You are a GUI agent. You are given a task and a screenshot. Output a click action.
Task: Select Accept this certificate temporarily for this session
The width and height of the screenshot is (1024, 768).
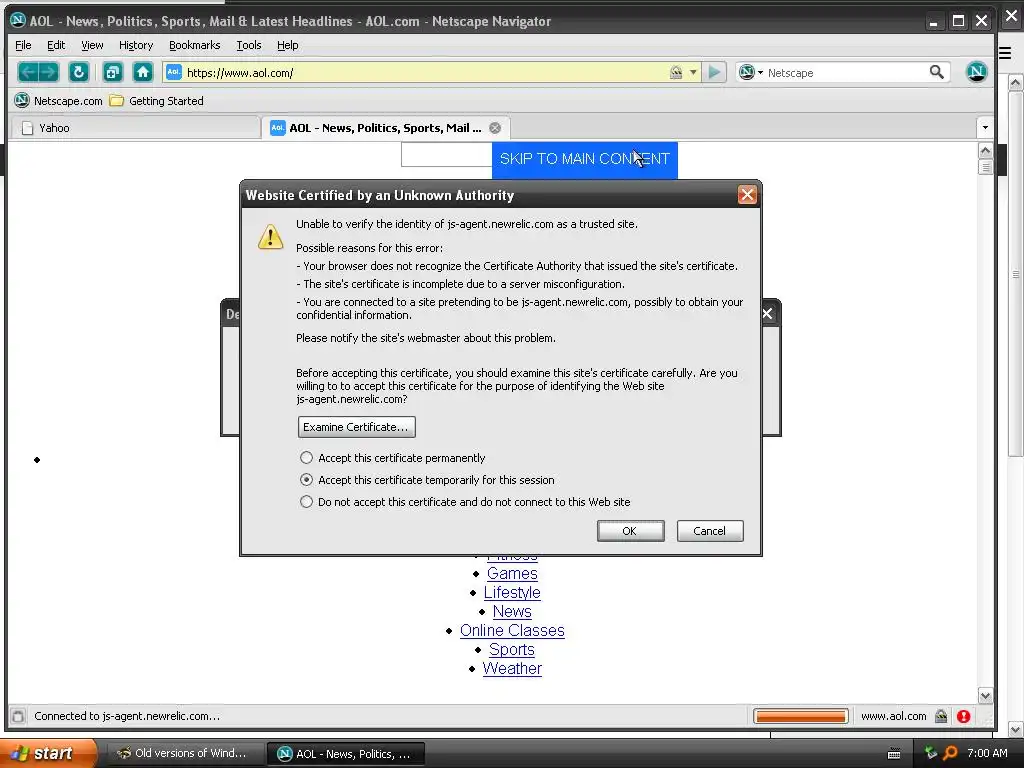306,480
